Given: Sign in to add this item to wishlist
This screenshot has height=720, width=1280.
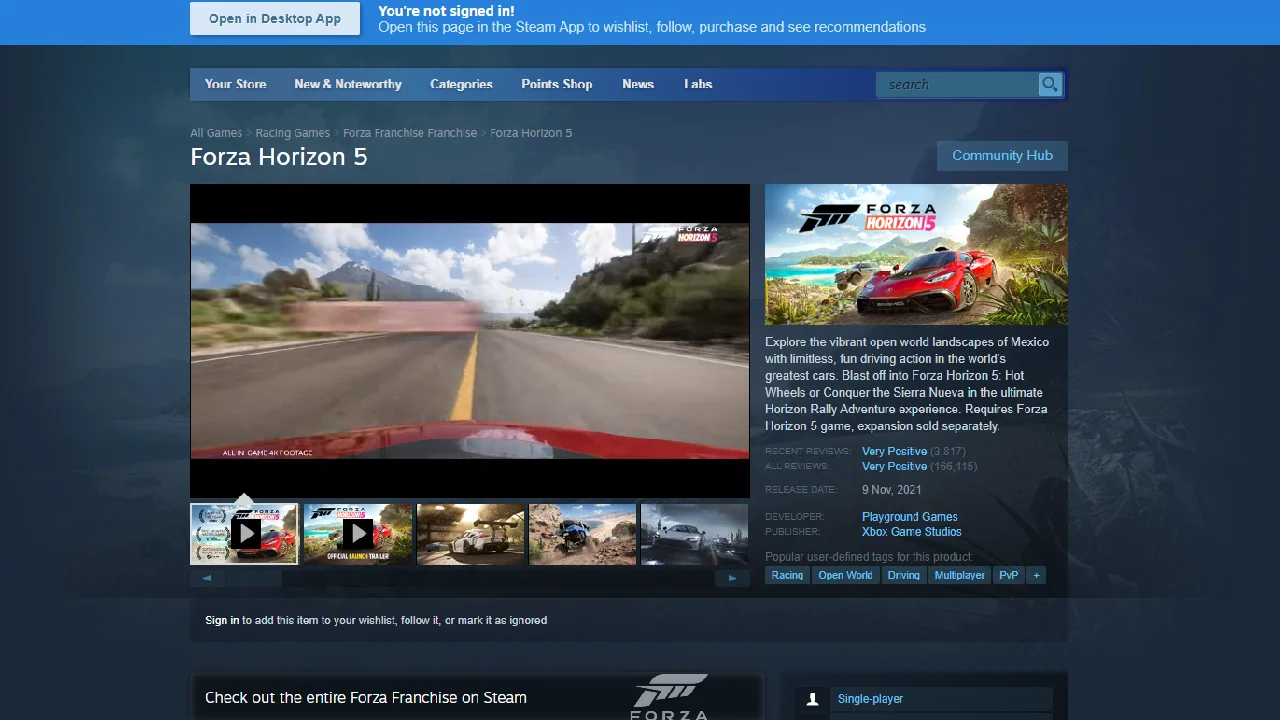Looking at the screenshot, I should [218, 620].
